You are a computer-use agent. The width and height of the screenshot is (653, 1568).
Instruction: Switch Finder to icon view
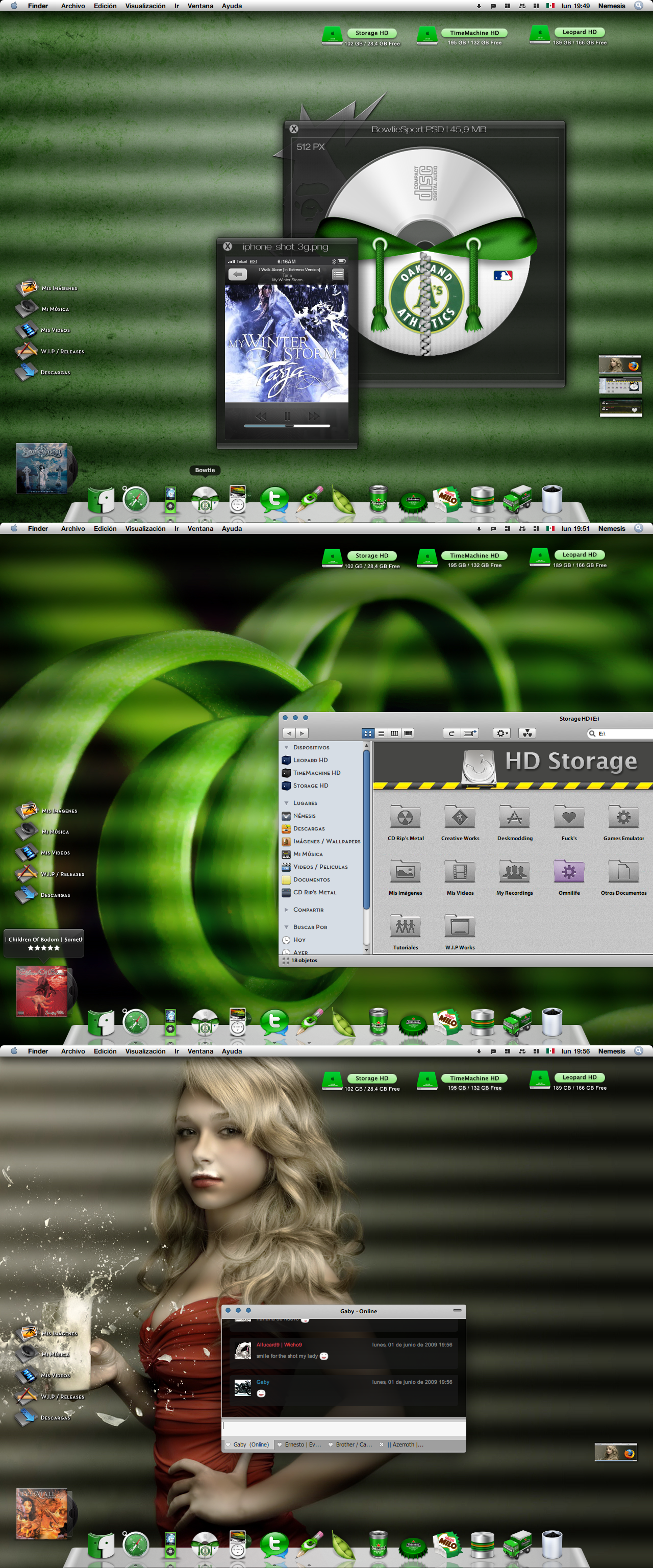(x=368, y=733)
